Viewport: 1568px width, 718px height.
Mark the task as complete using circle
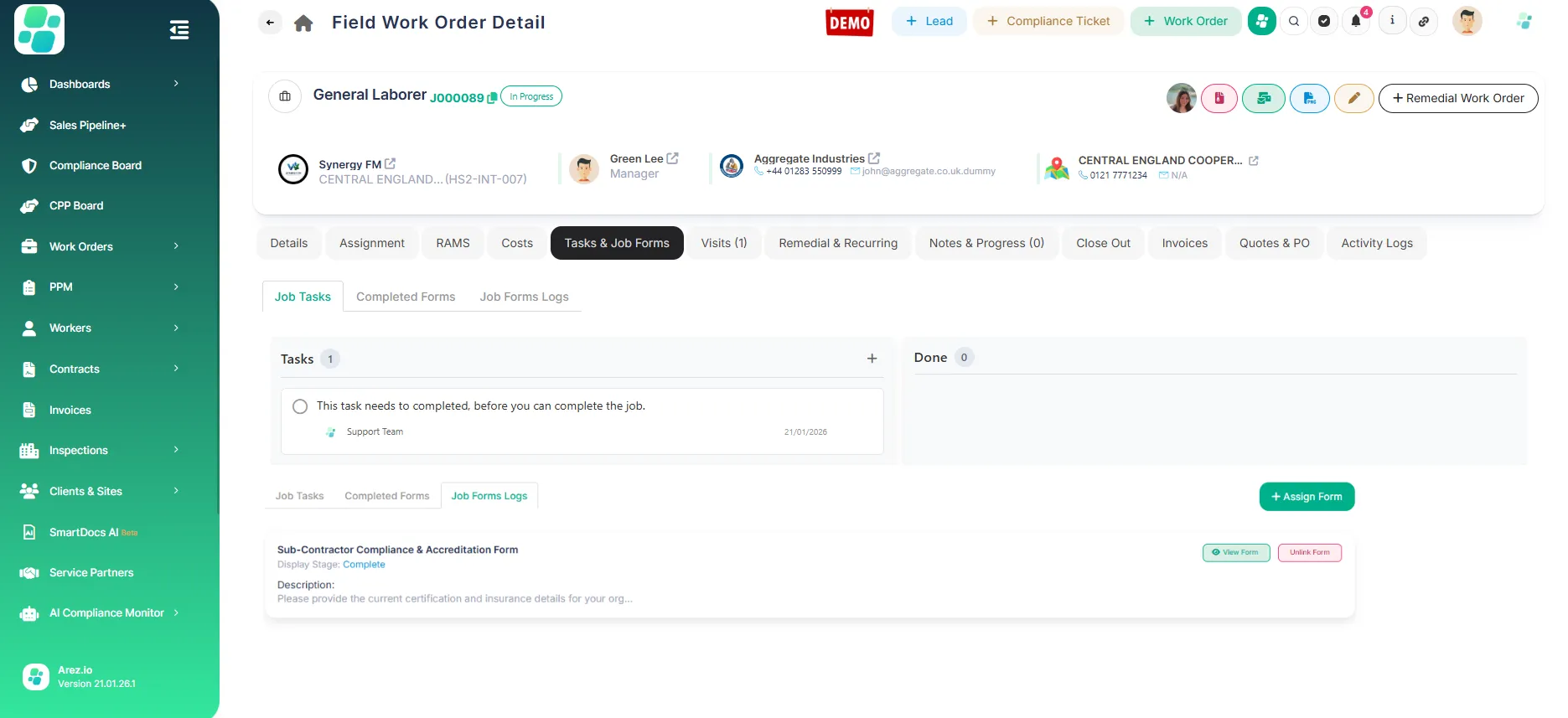(x=300, y=406)
